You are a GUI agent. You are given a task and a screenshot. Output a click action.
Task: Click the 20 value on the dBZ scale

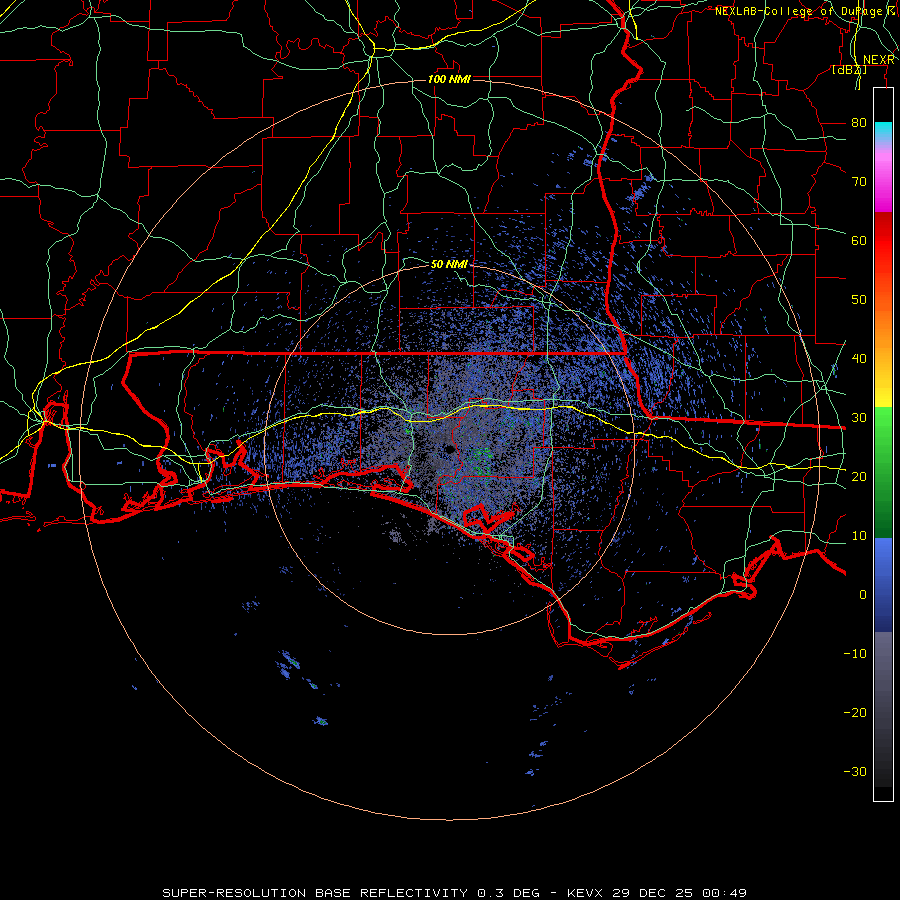coord(859,476)
